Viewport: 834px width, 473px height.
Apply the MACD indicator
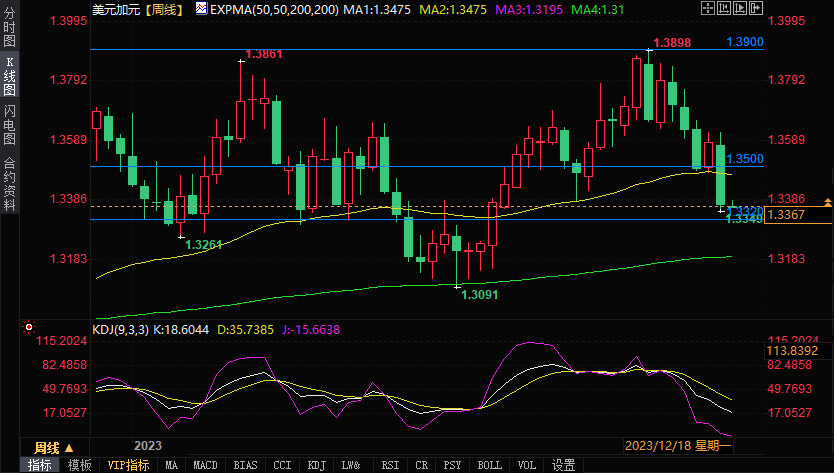click(205, 465)
